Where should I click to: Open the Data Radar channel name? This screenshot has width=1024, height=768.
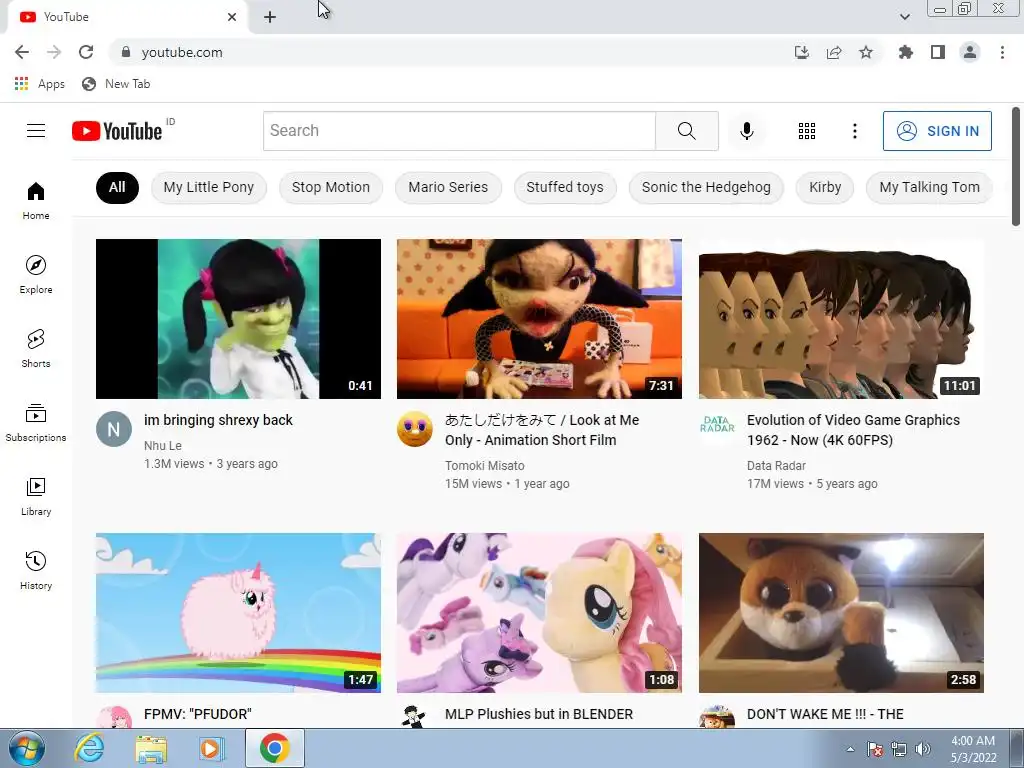pos(776,466)
